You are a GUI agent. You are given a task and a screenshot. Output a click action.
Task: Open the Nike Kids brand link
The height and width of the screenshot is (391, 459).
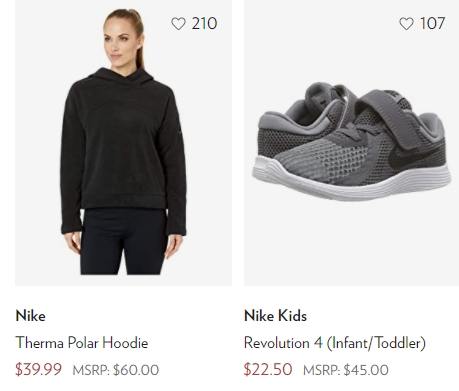pos(275,316)
